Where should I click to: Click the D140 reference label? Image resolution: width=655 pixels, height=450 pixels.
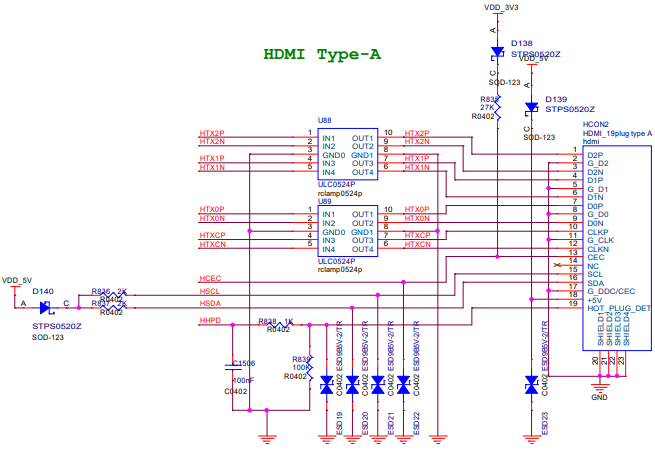click(x=43, y=291)
